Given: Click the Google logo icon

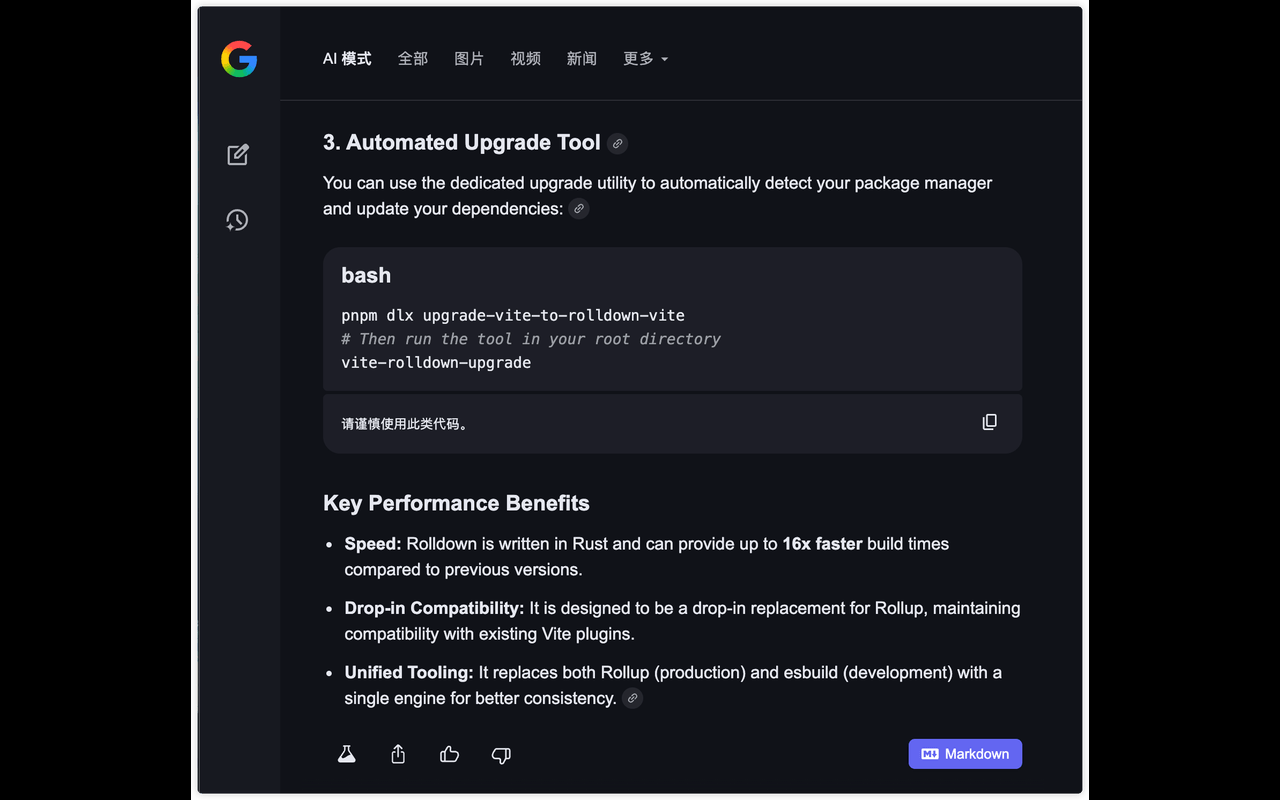Looking at the screenshot, I should [x=239, y=60].
